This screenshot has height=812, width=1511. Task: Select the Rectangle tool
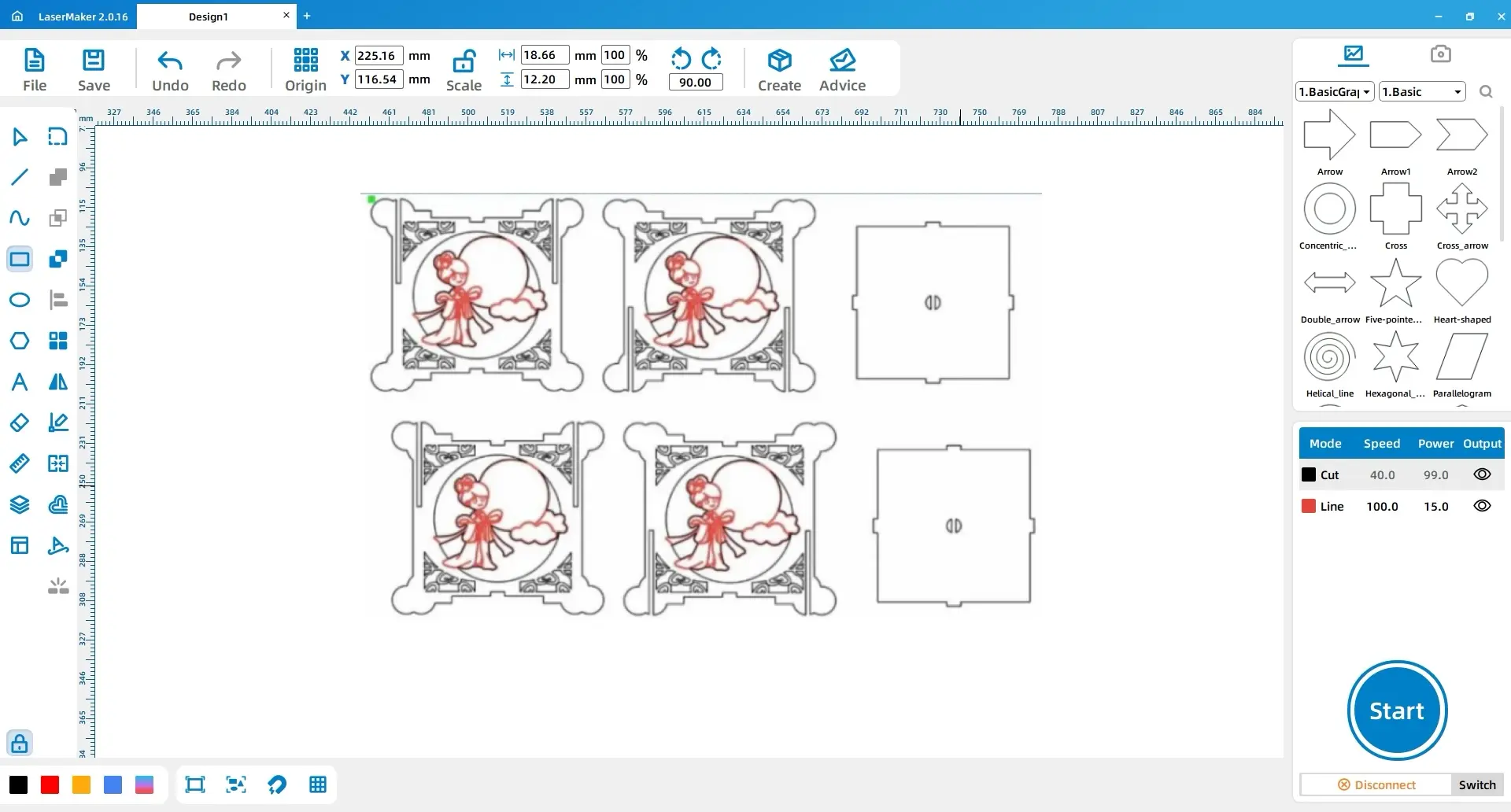coord(20,259)
